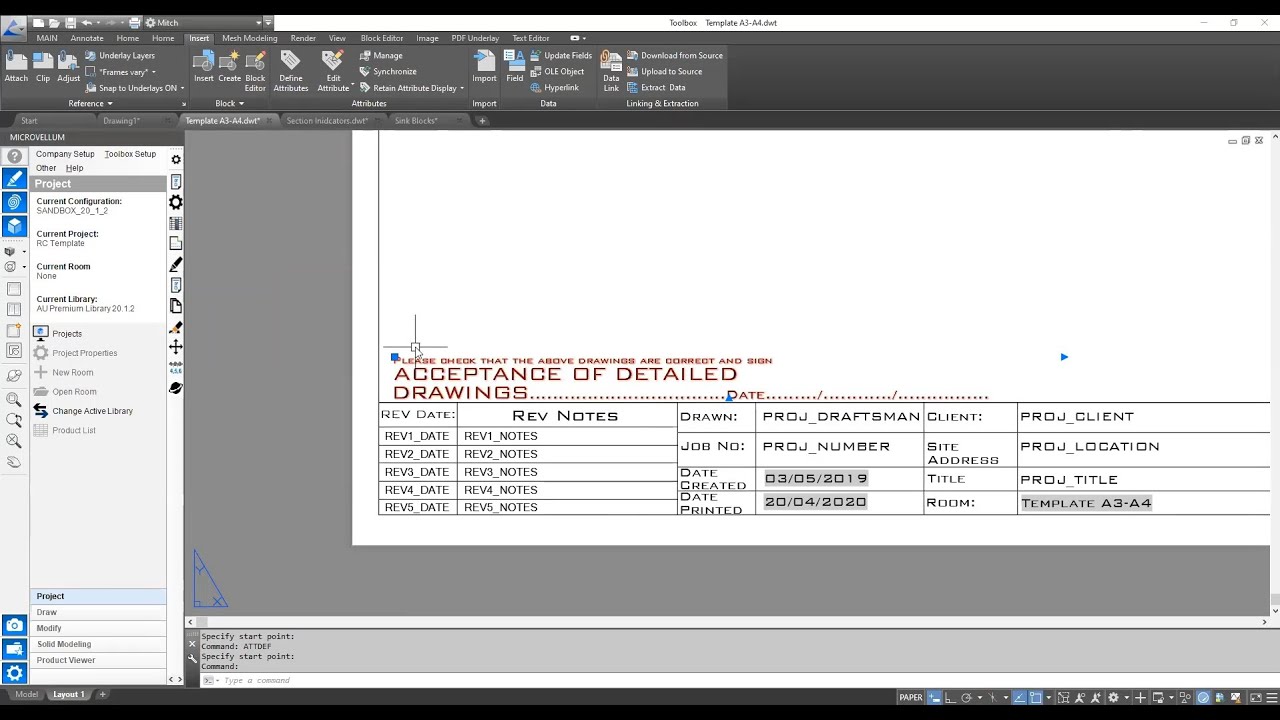Toggle object snap tracking button in status bar
The height and width of the screenshot is (720, 1280).
pyautogui.click(x=1019, y=697)
